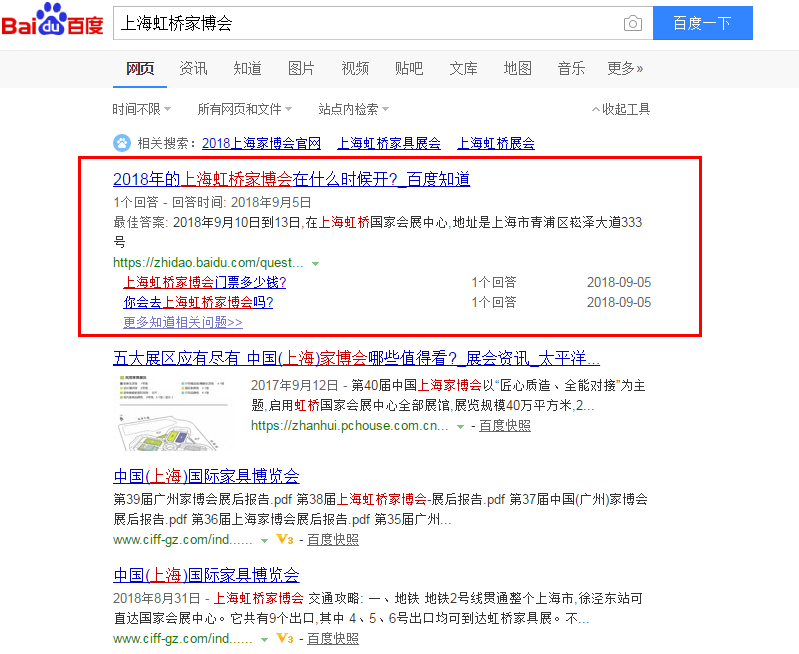Click the paw icon beside 相关搜索
799x654 pixels.
[122, 143]
